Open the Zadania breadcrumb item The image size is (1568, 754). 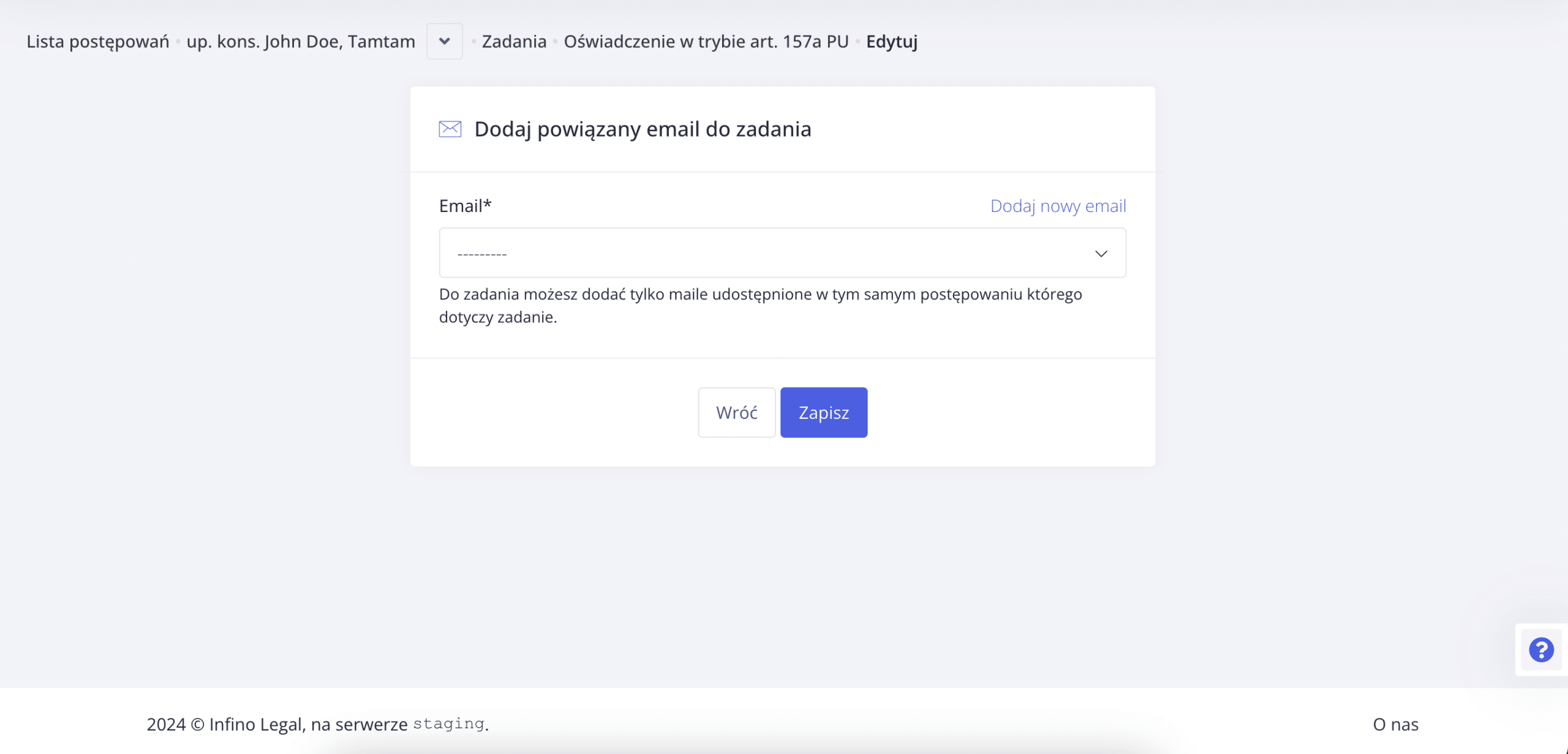click(x=514, y=42)
